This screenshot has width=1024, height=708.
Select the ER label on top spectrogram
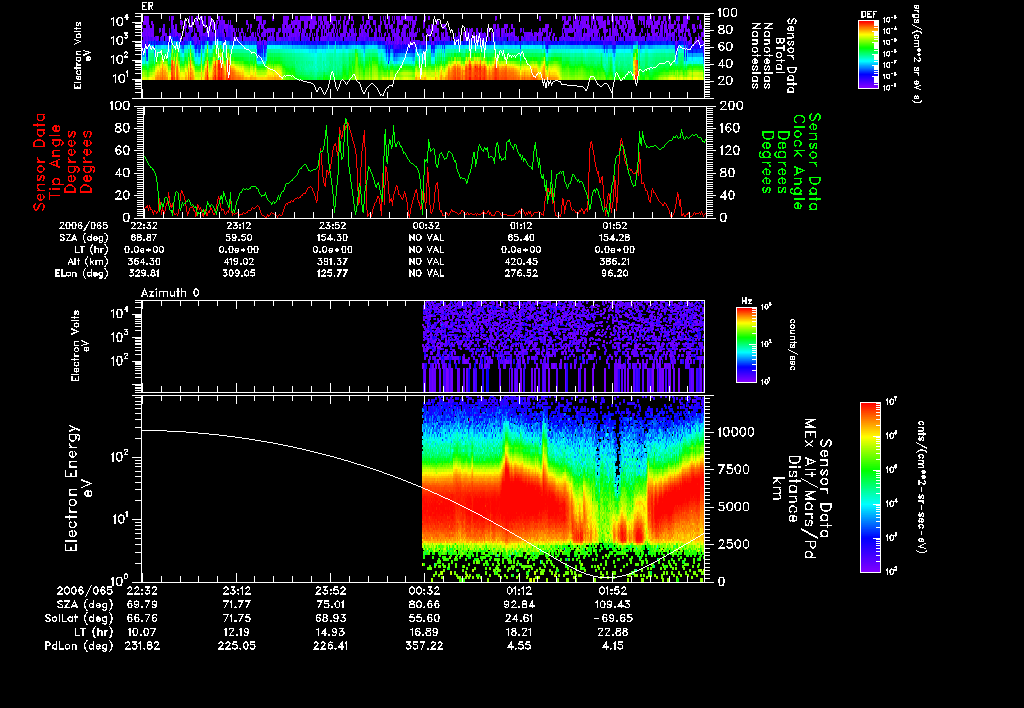pyautogui.click(x=150, y=7)
